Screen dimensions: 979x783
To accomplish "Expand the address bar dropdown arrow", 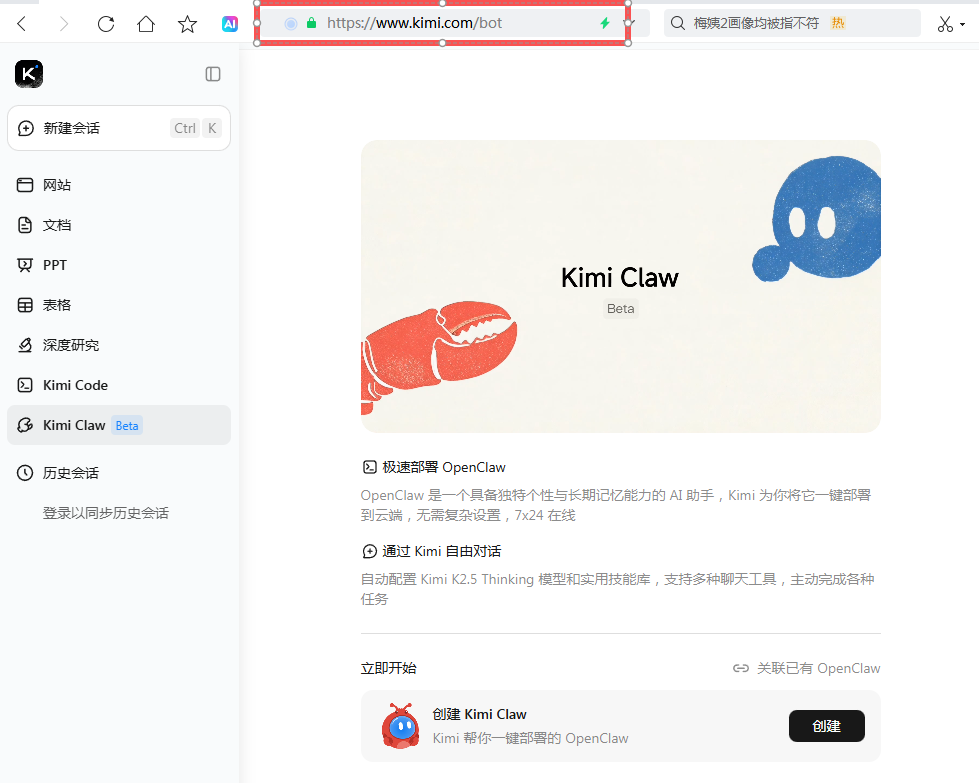I will (632, 23).
